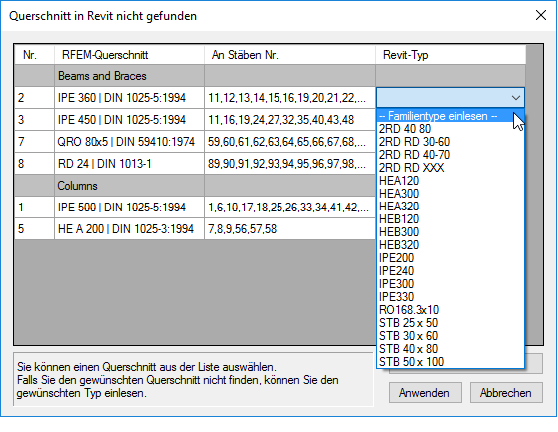Click the RFEM-Querschnitt column header
558x432 pixels.
pyautogui.click(x=130, y=55)
